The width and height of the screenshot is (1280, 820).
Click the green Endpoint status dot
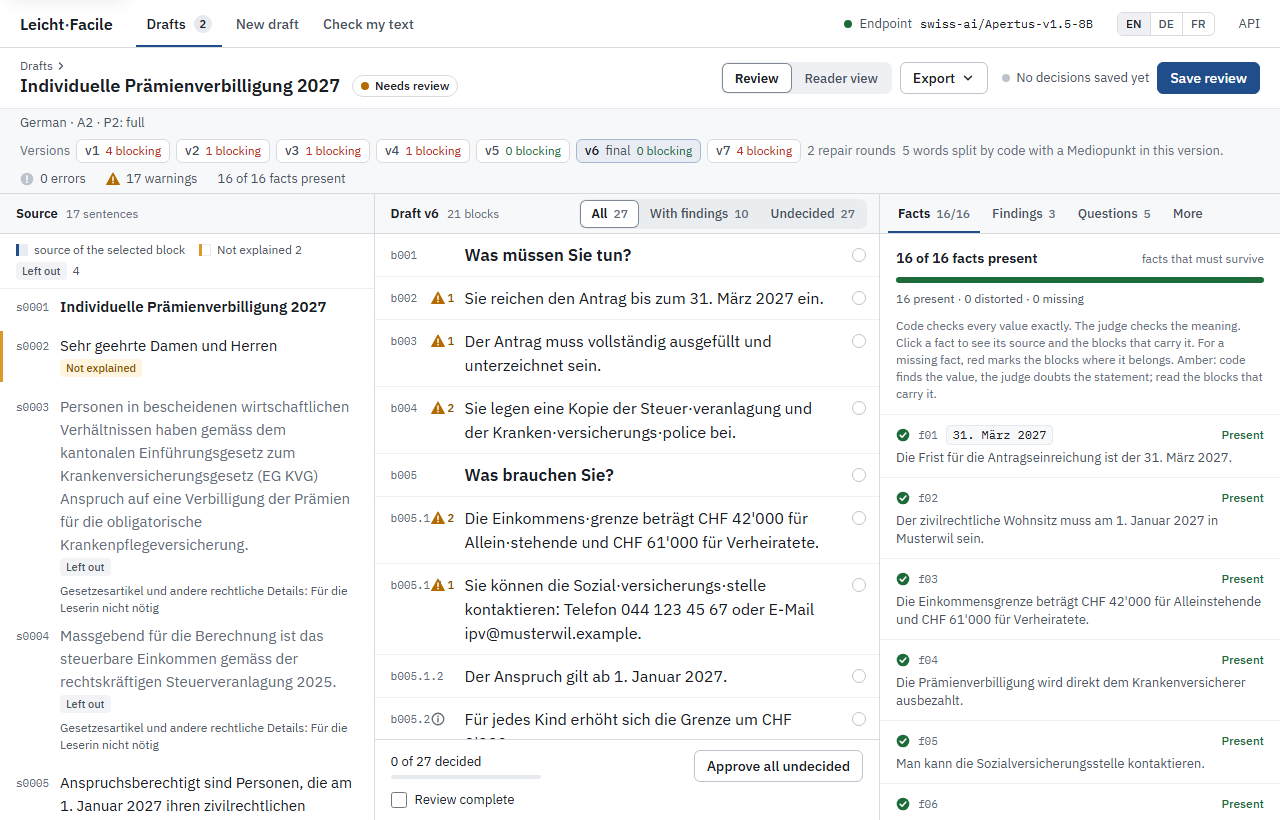(848, 24)
